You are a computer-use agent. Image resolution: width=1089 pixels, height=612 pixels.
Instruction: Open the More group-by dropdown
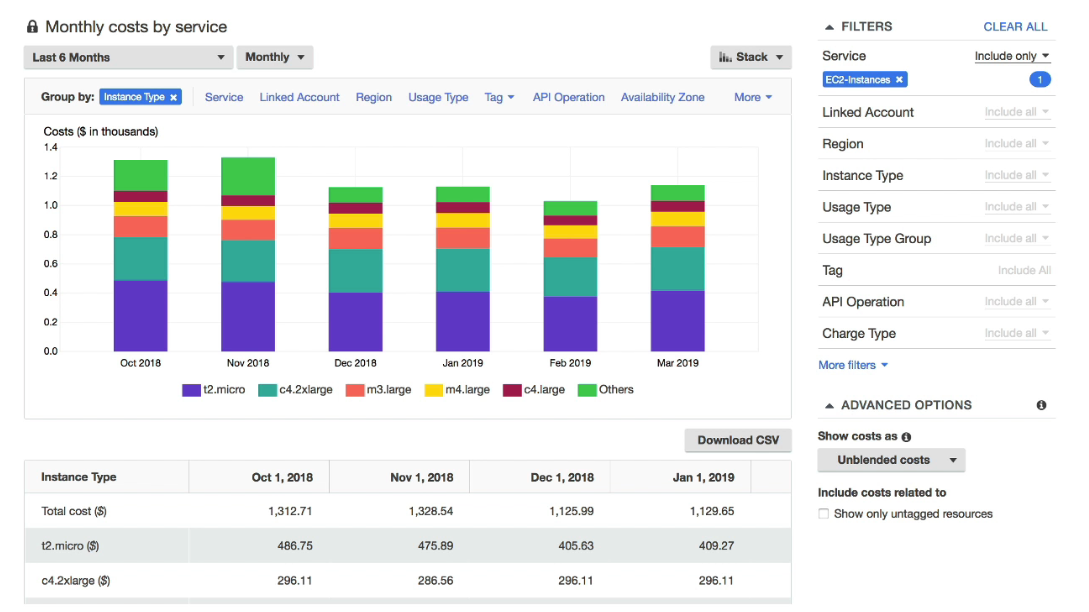point(753,97)
